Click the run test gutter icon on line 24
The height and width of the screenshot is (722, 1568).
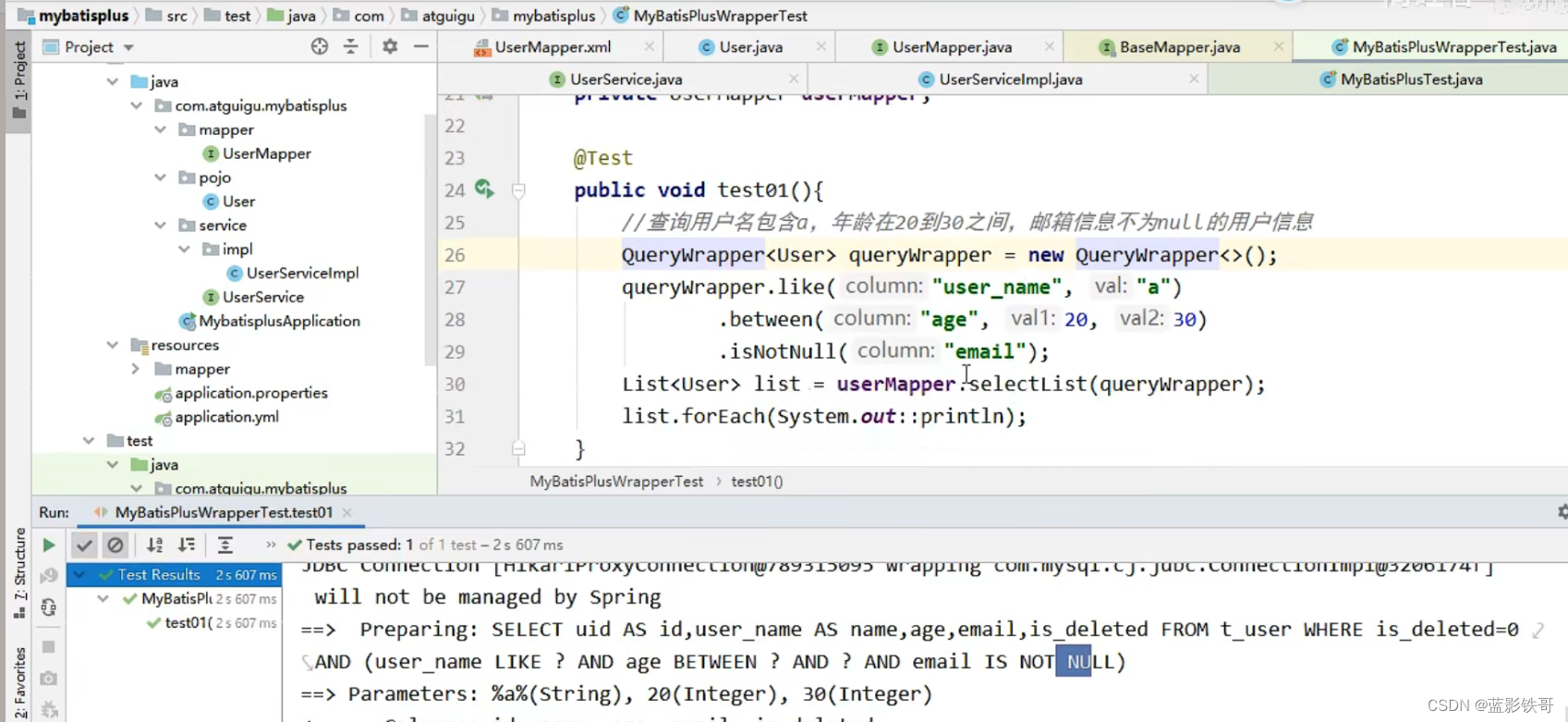484,189
